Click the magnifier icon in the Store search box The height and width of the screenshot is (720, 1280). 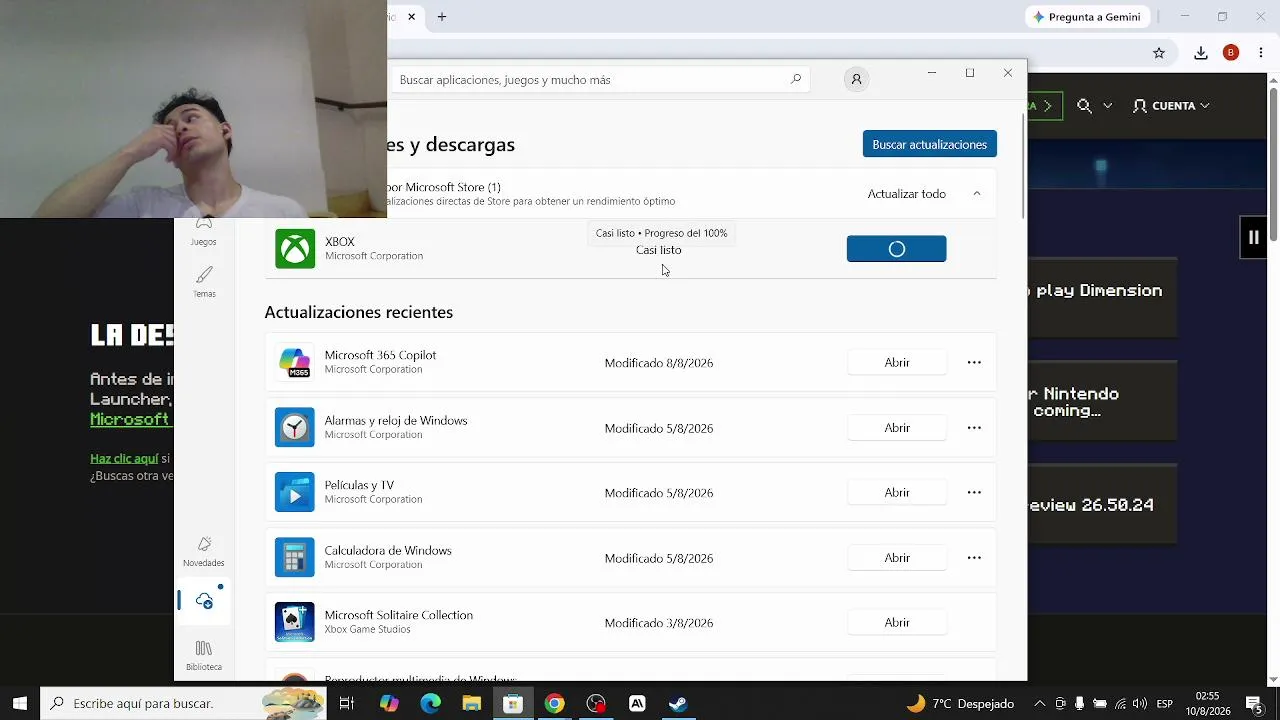796,79
